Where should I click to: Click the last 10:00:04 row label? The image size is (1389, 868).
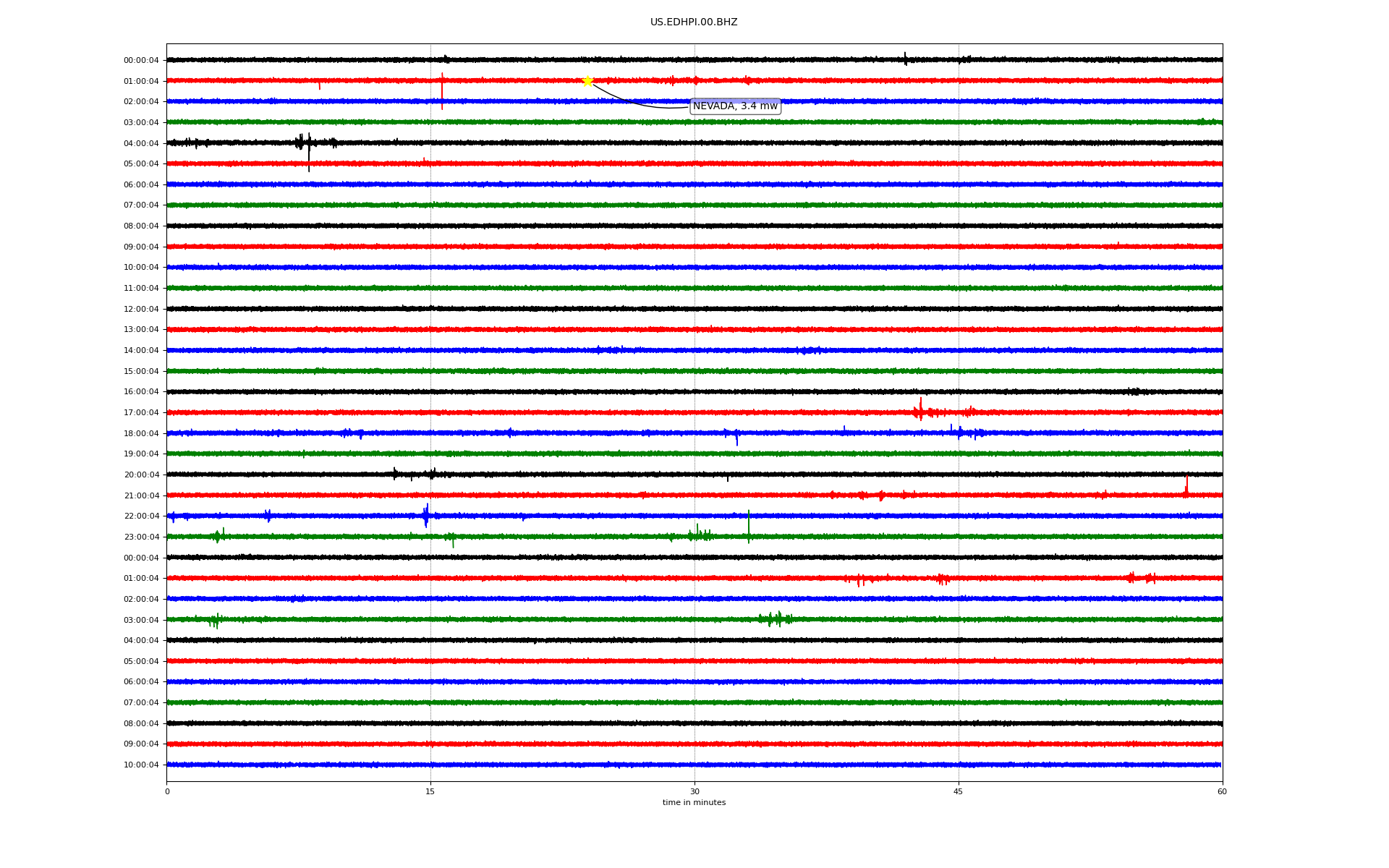(x=141, y=765)
